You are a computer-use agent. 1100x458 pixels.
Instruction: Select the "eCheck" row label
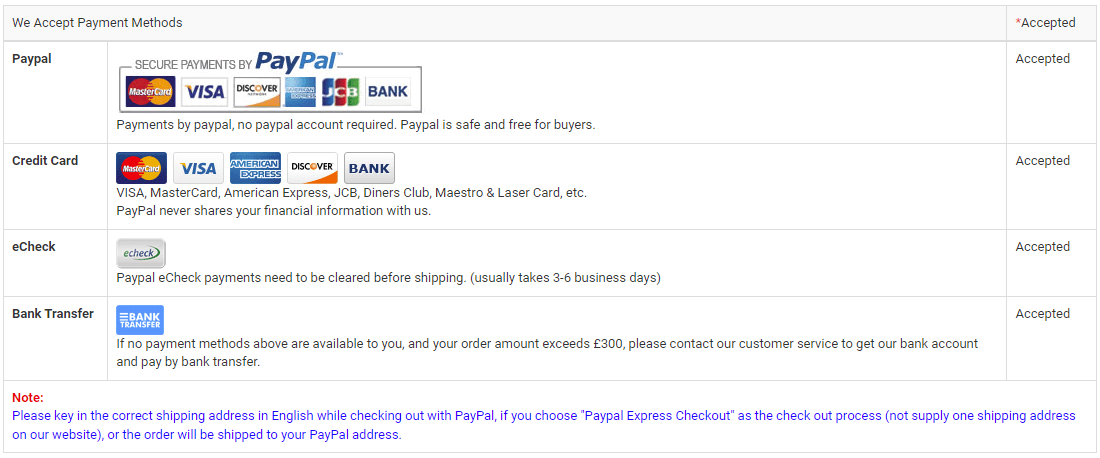(34, 247)
